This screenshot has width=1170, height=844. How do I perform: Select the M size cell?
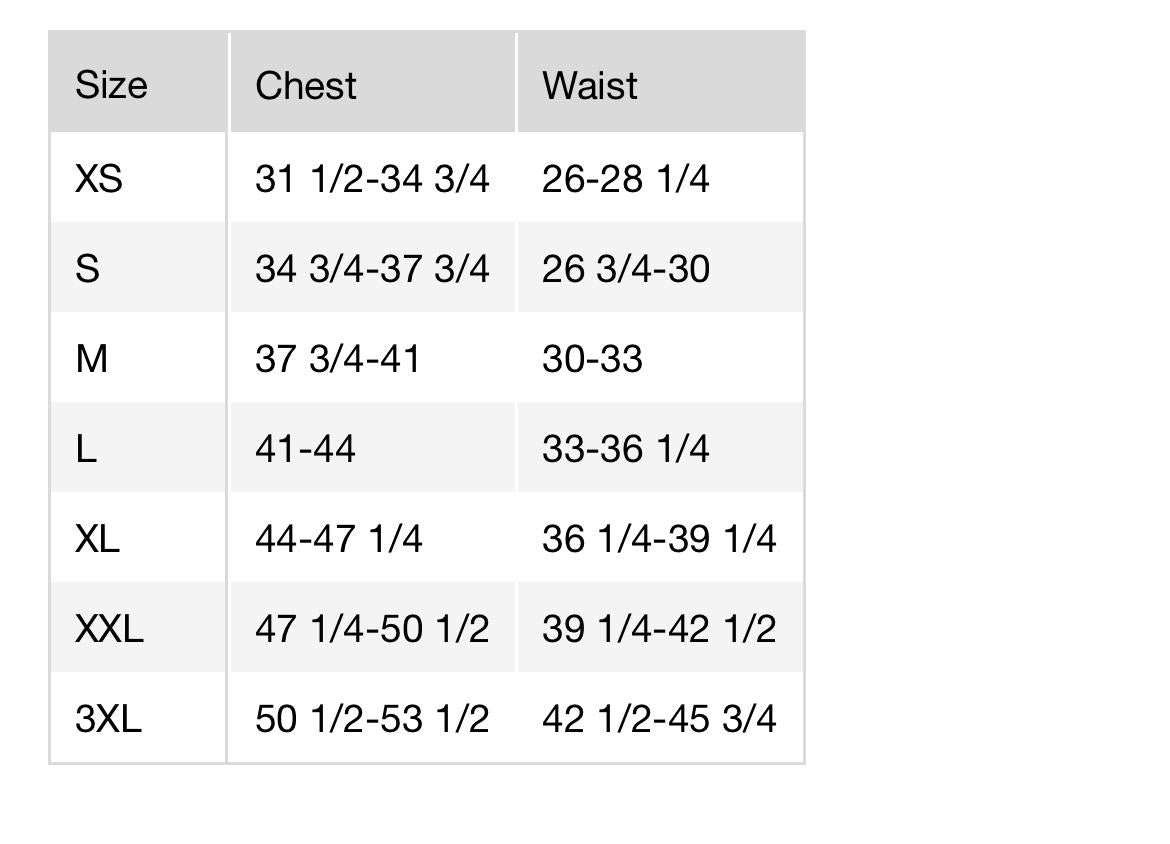coord(91,359)
